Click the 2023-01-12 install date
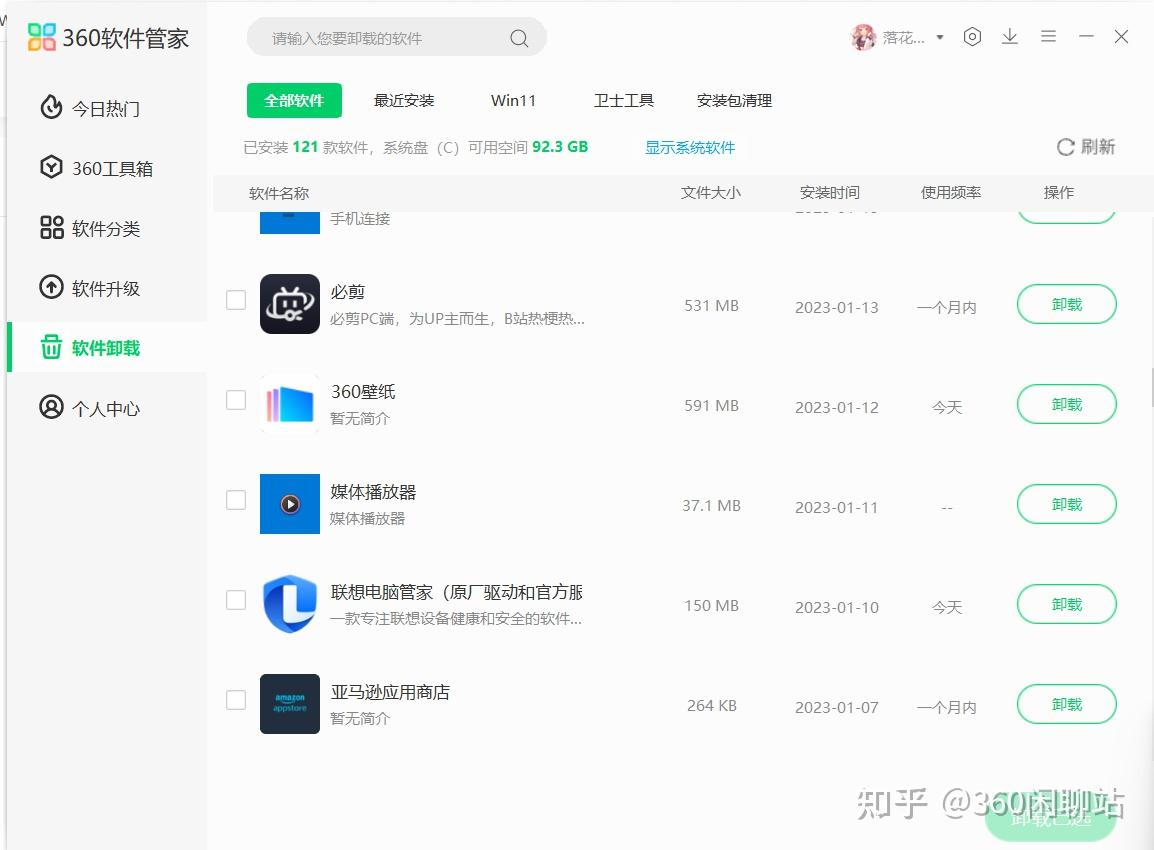Viewport: 1154px width, 850px height. (837, 407)
